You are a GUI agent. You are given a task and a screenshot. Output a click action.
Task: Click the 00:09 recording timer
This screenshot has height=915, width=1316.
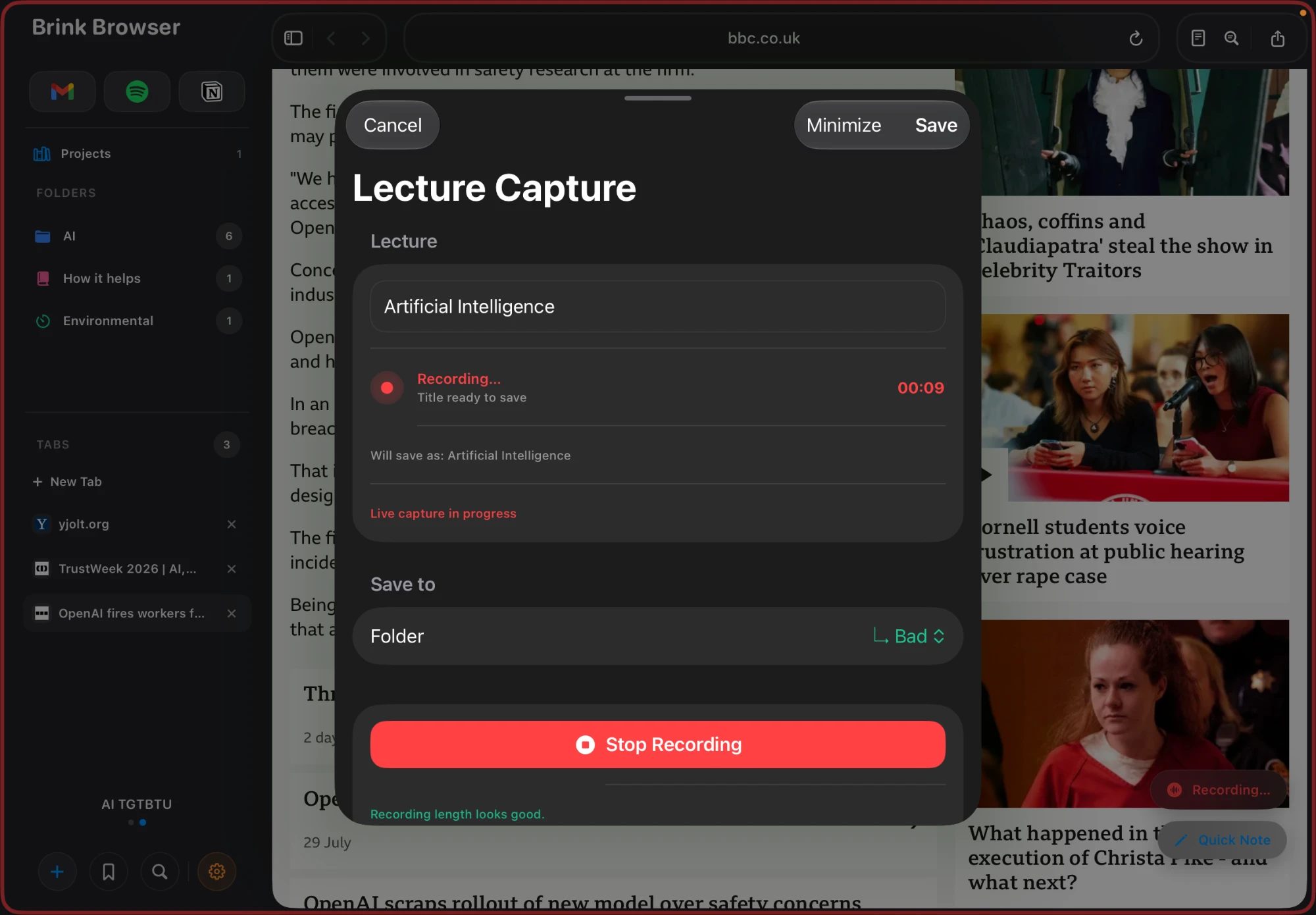921,388
